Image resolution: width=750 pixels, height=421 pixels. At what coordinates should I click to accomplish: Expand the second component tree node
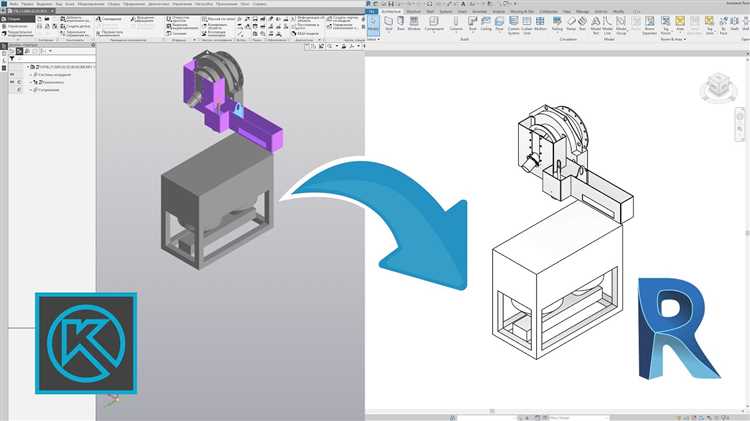(x=31, y=84)
